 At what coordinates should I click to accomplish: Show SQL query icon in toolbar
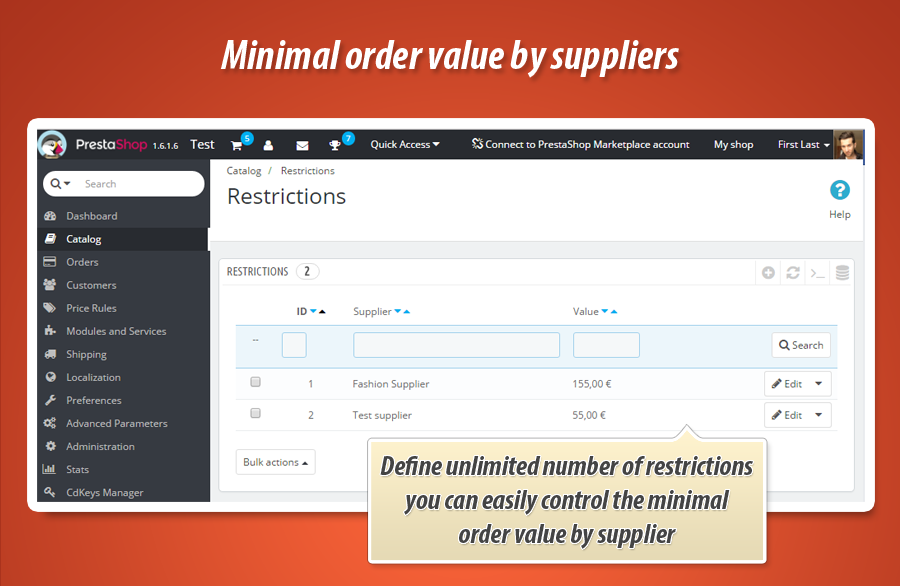click(x=817, y=272)
